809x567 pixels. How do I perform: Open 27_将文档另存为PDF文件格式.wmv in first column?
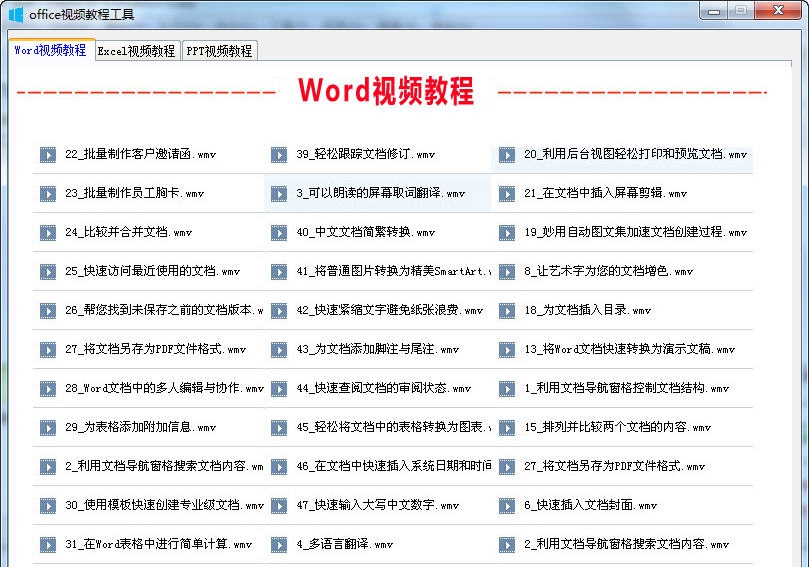click(155, 350)
